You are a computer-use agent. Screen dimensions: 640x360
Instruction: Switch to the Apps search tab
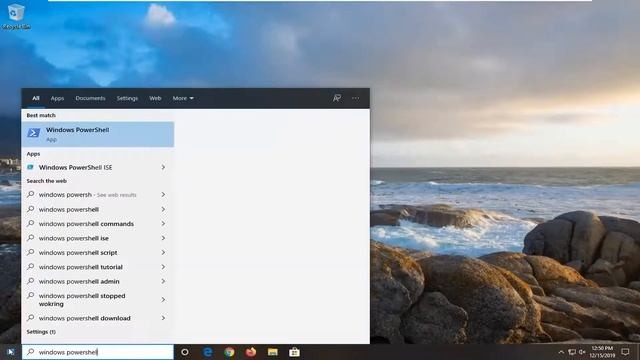tap(57, 98)
